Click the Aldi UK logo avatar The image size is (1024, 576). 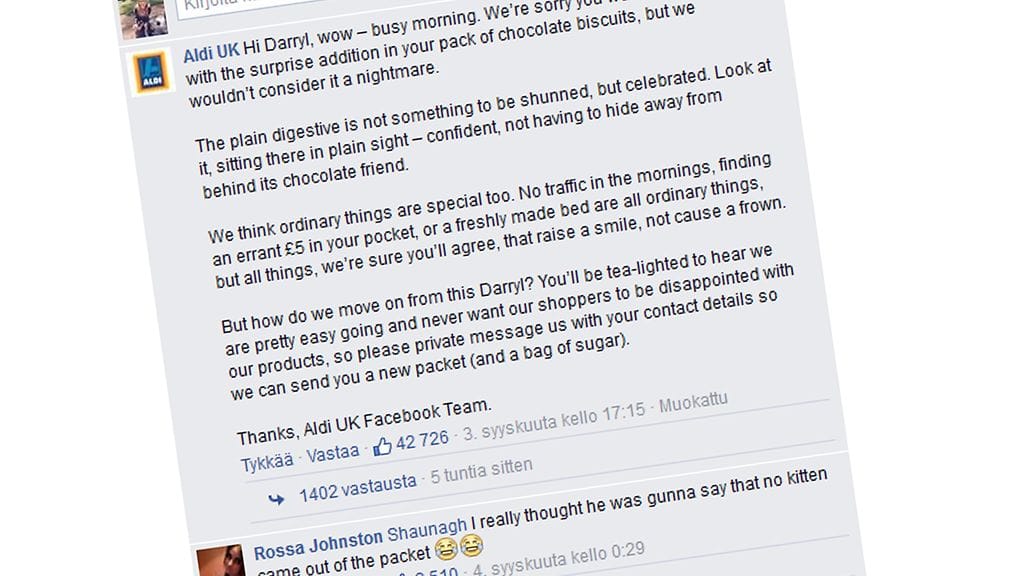[151, 72]
